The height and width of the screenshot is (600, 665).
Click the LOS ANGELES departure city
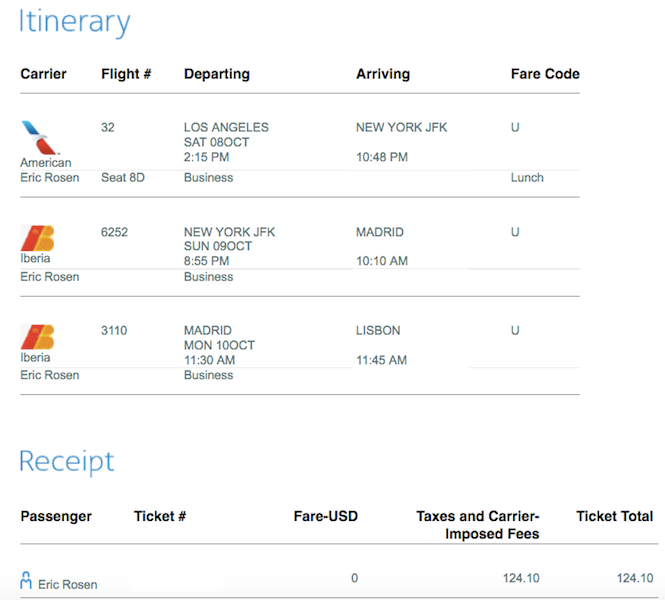[226, 128]
